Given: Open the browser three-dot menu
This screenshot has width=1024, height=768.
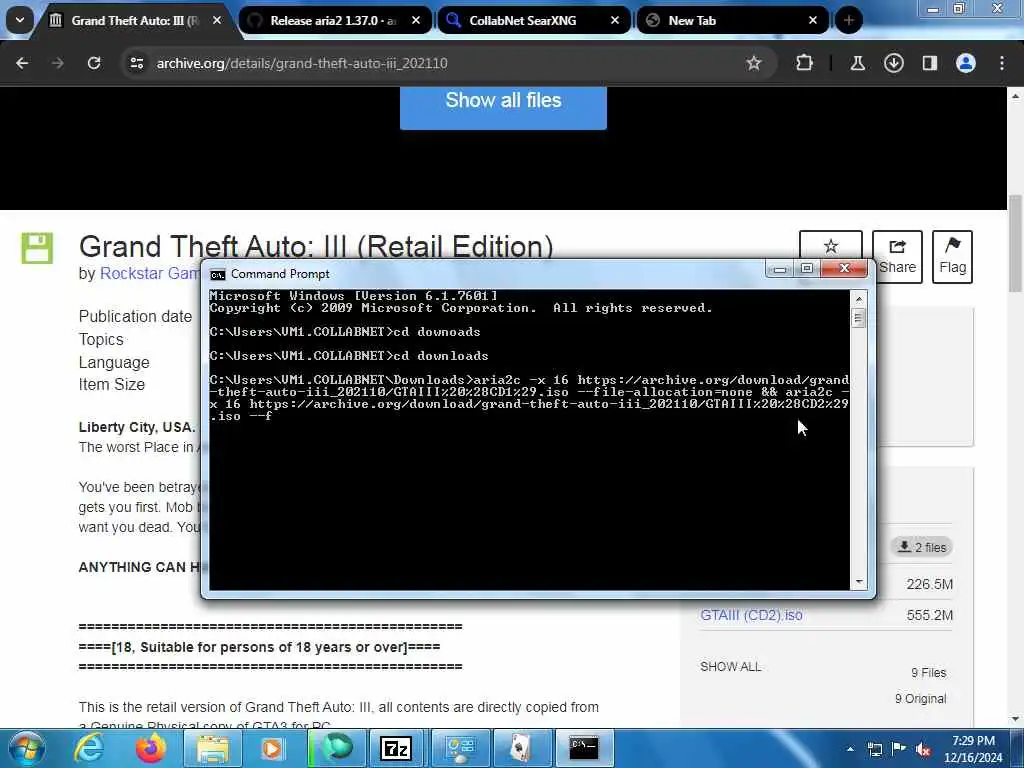Looking at the screenshot, I should point(1002,63).
